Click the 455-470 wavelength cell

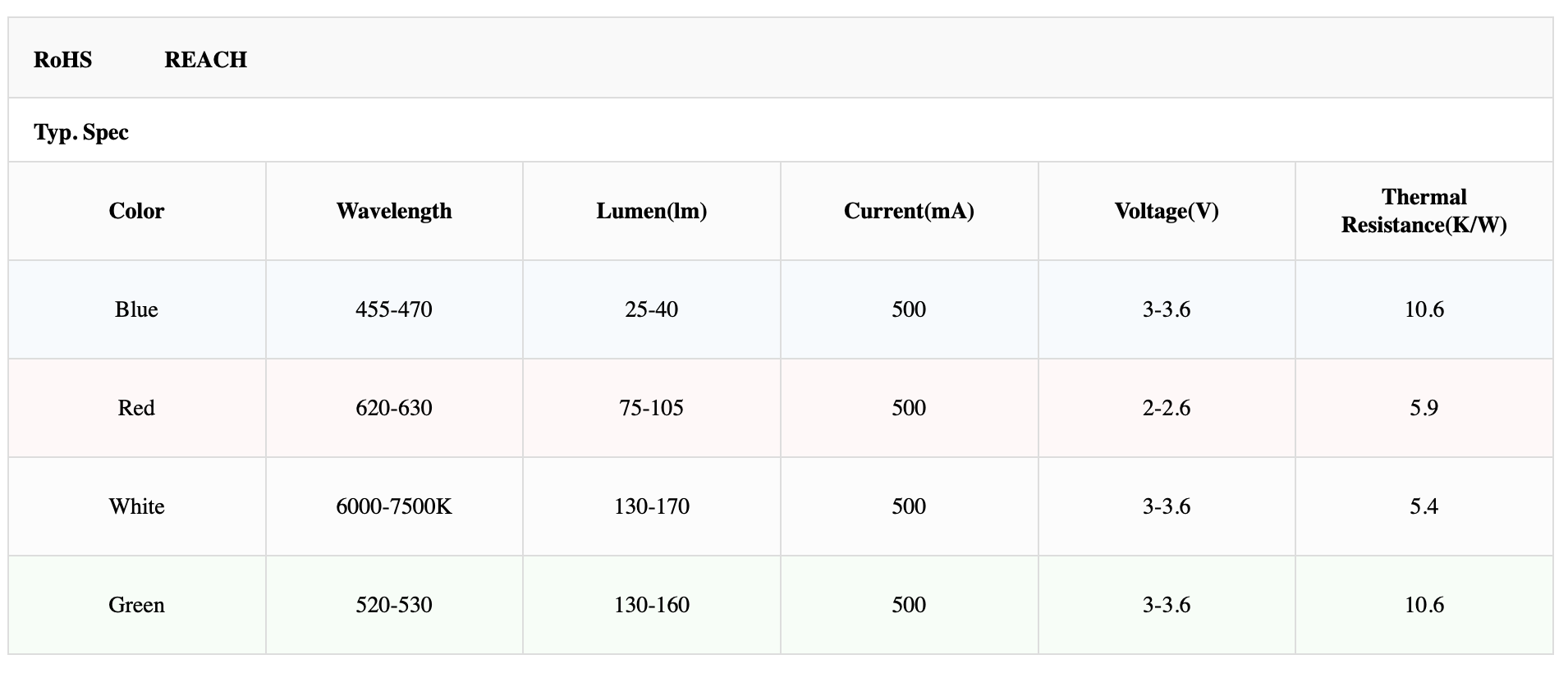pyautogui.click(x=394, y=309)
